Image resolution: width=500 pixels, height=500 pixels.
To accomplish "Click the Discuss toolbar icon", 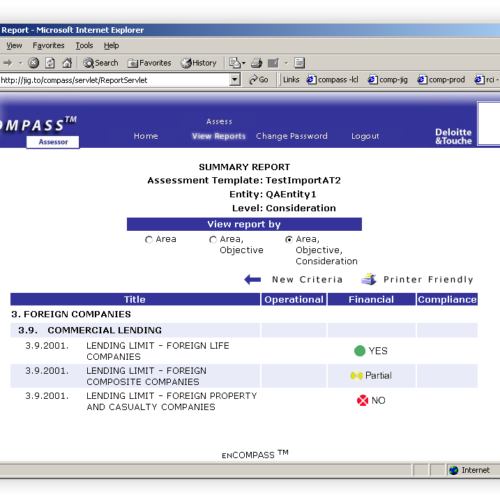I will tap(299, 63).
